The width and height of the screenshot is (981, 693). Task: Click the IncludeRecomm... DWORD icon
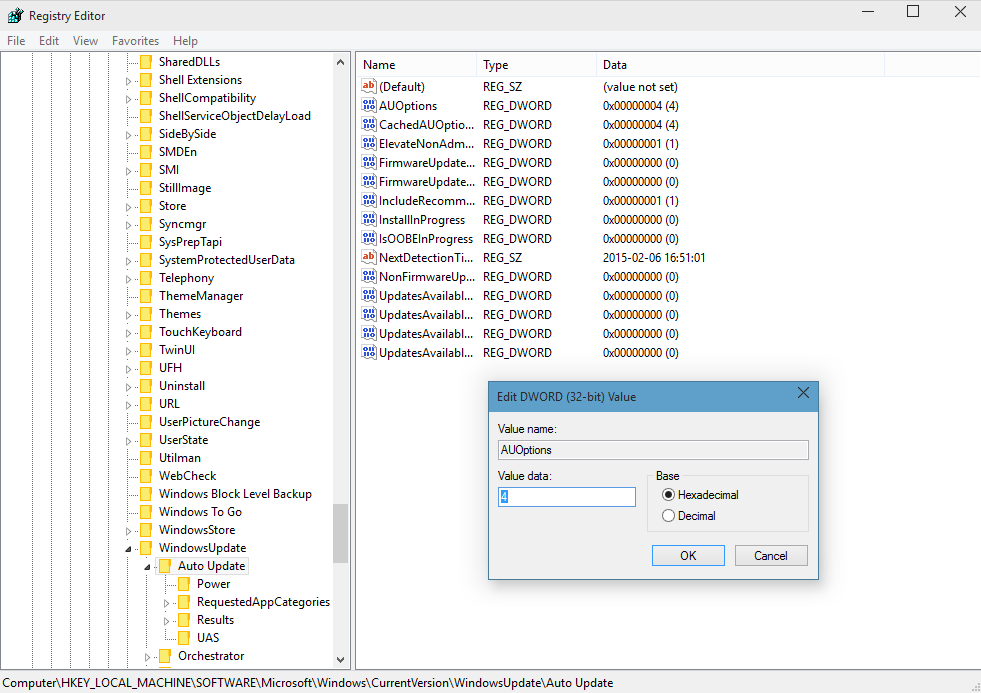(x=369, y=200)
